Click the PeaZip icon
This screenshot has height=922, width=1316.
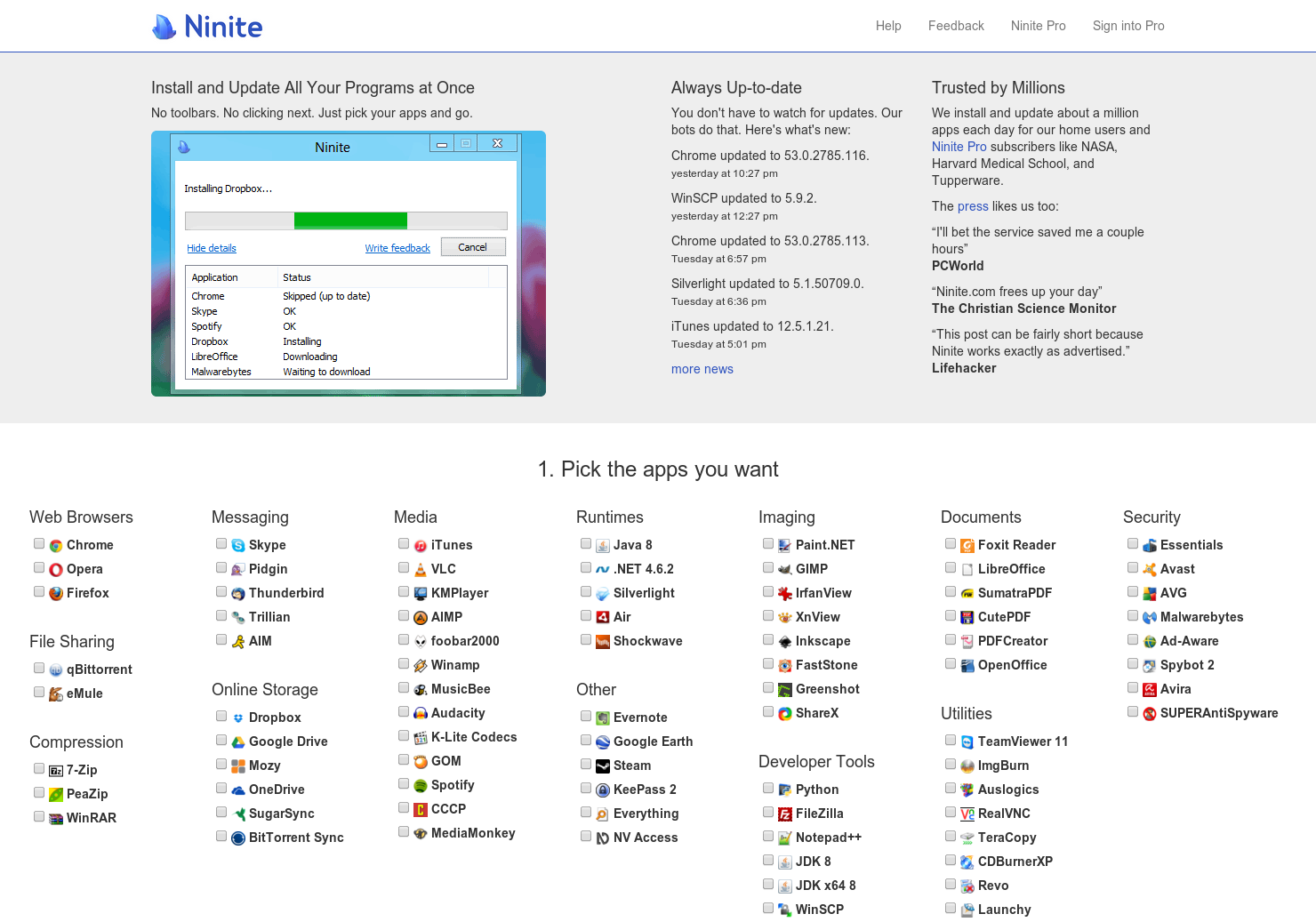coord(56,795)
